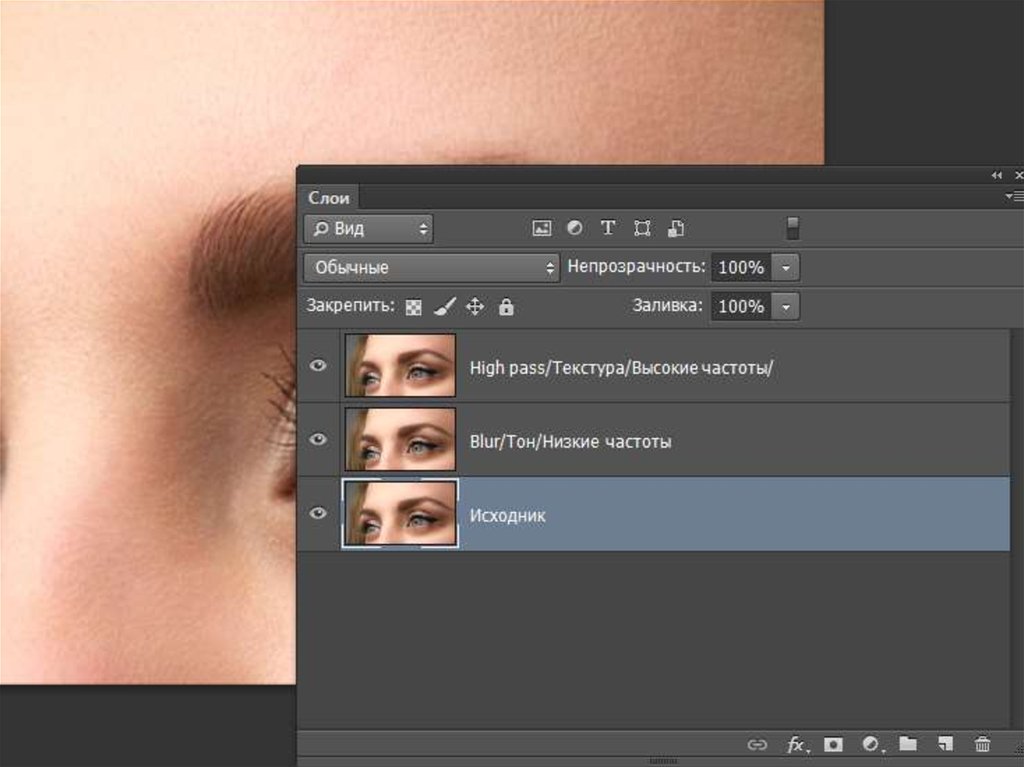Hide the High pass layer with eye icon
The height and width of the screenshot is (767, 1024).
318,366
